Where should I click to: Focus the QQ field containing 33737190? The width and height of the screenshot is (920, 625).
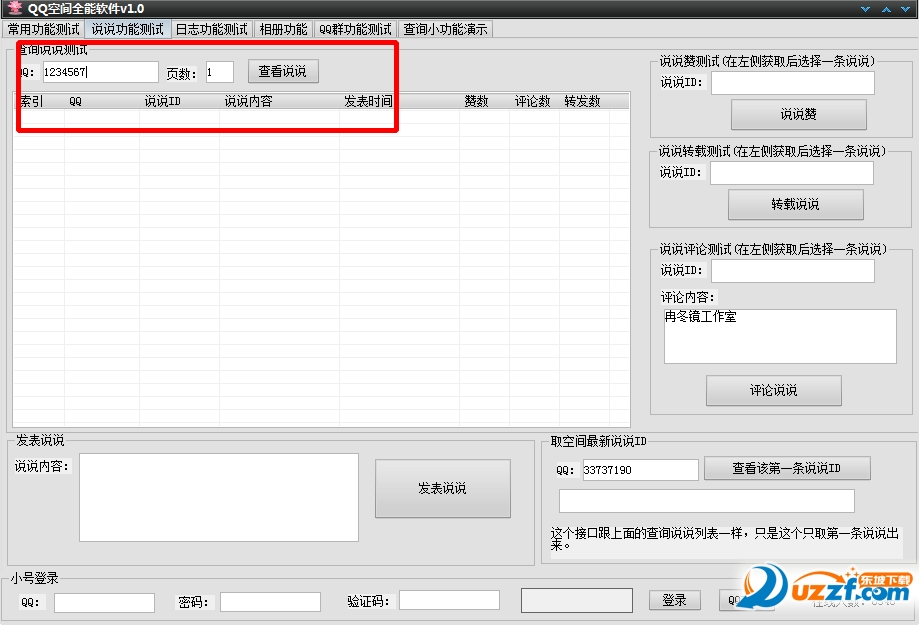[640, 469]
